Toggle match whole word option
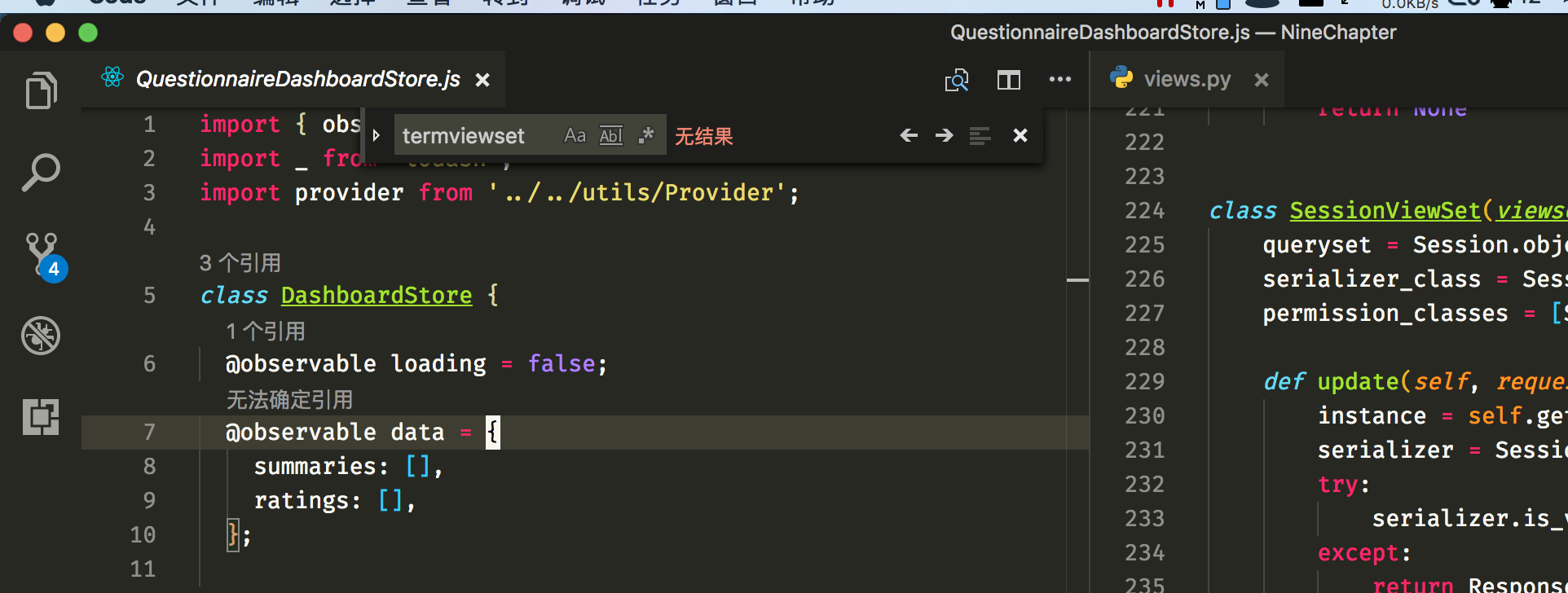 pos(611,135)
